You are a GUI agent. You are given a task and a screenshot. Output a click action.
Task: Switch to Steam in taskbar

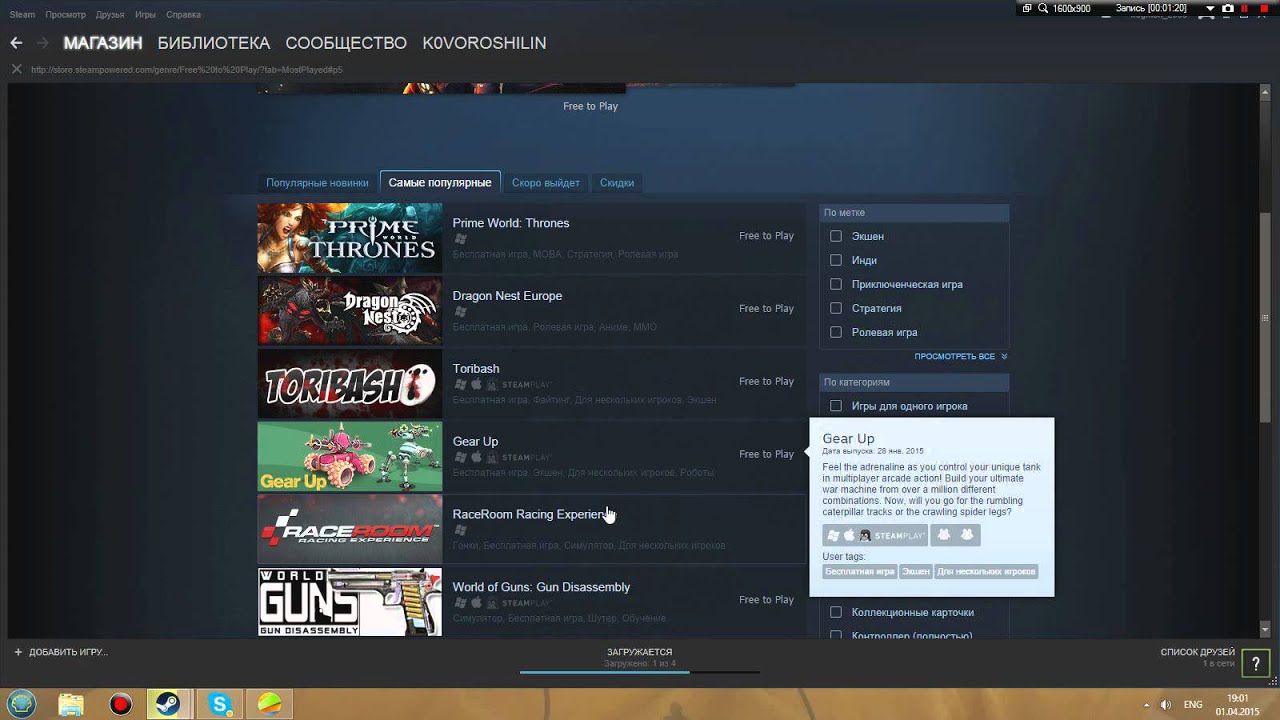click(167, 704)
